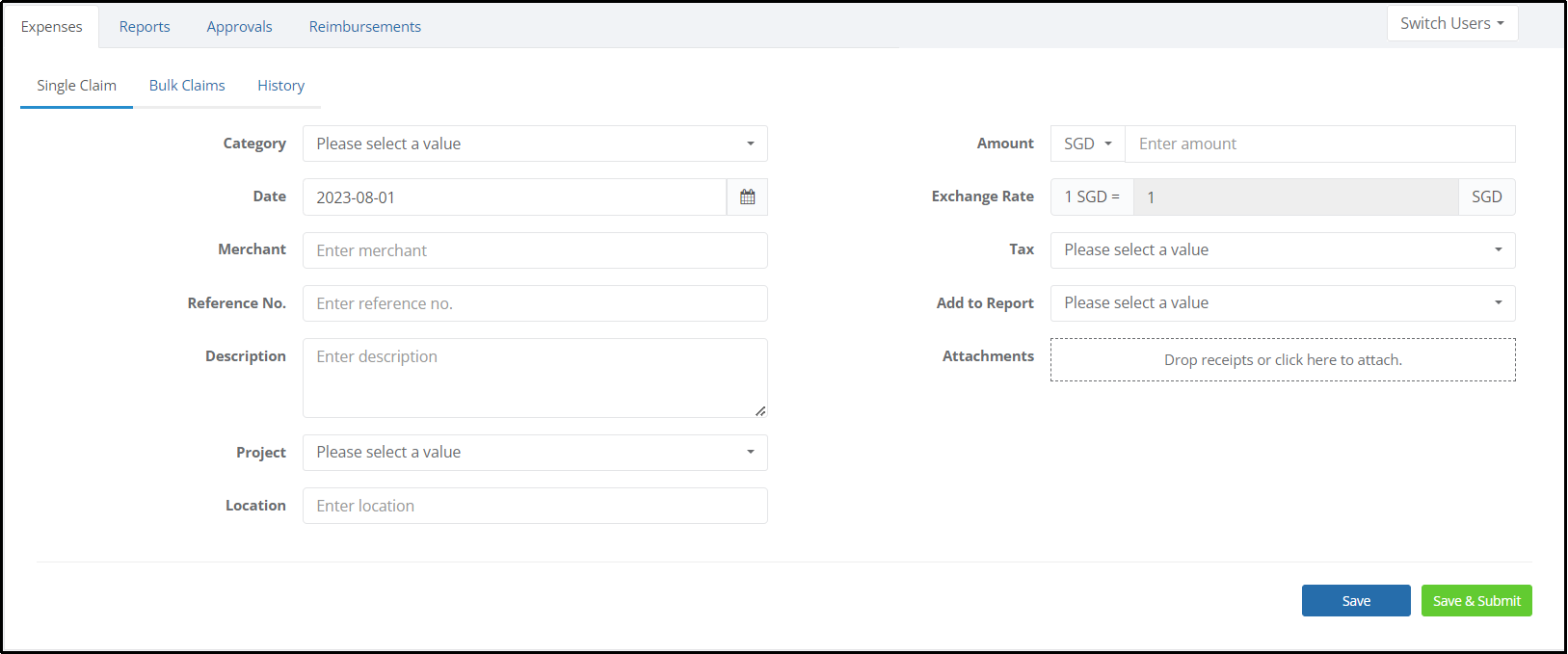
Task: Click the Enter merchant field
Action: tap(535, 250)
